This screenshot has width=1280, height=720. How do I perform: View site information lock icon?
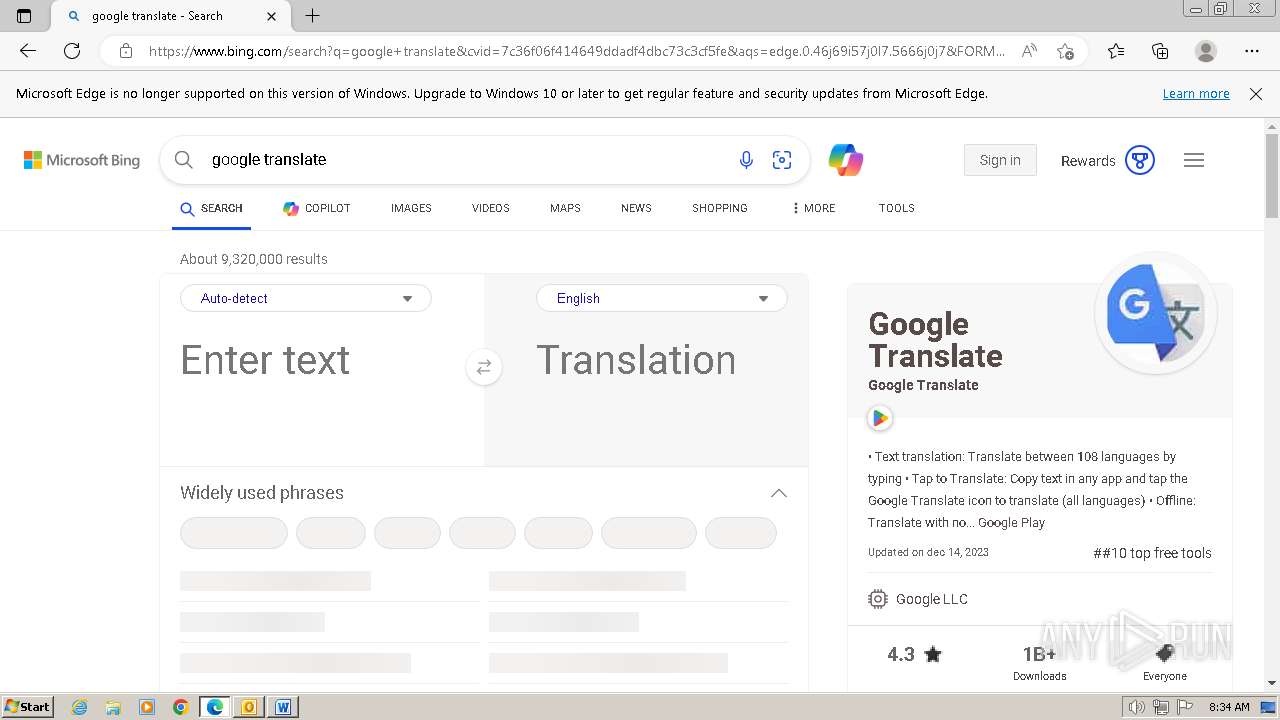[126, 51]
